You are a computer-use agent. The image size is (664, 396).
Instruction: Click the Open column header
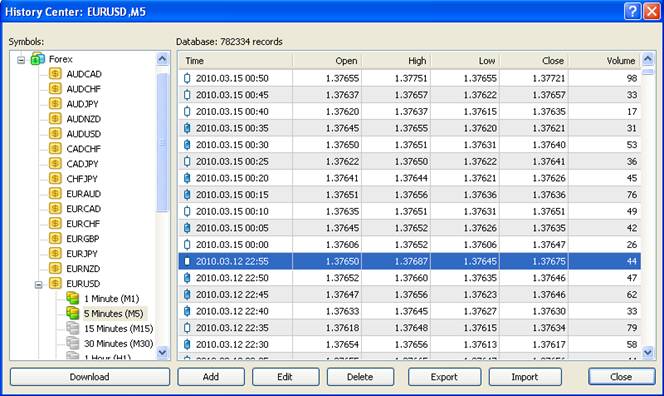tap(327, 61)
